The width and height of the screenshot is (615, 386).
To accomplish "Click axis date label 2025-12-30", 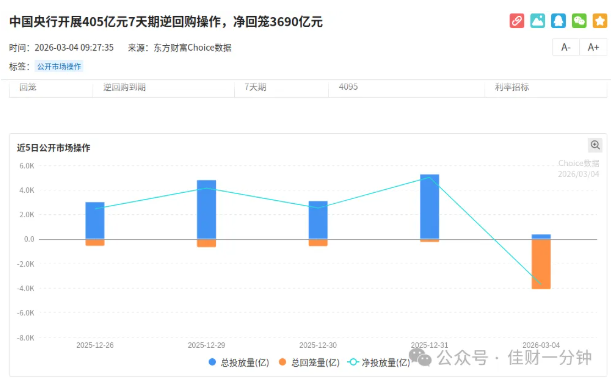I will pyautogui.click(x=318, y=345).
